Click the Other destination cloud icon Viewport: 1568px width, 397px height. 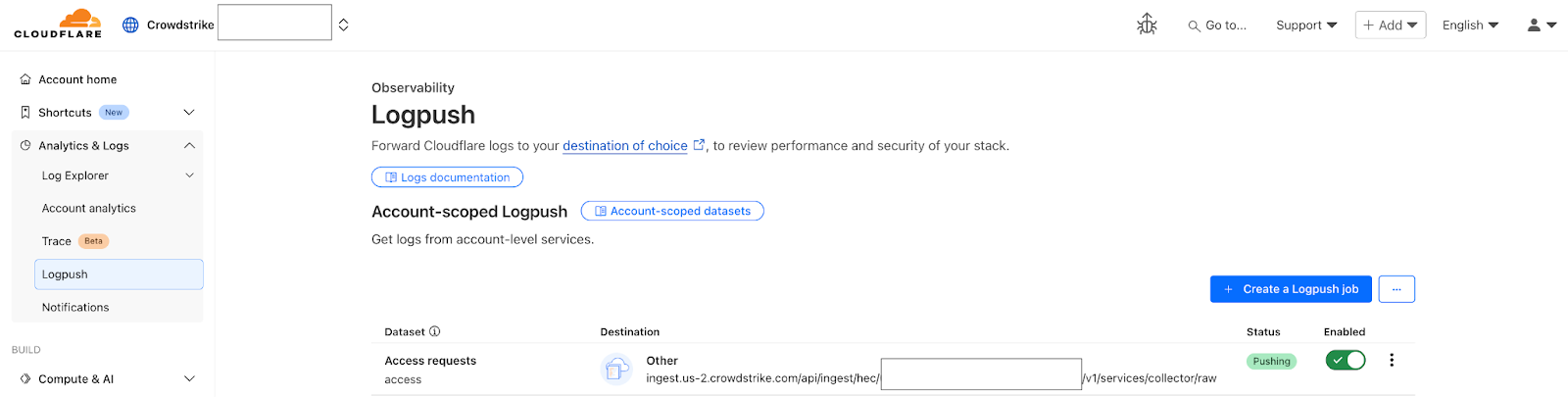click(x=616, y=370)
